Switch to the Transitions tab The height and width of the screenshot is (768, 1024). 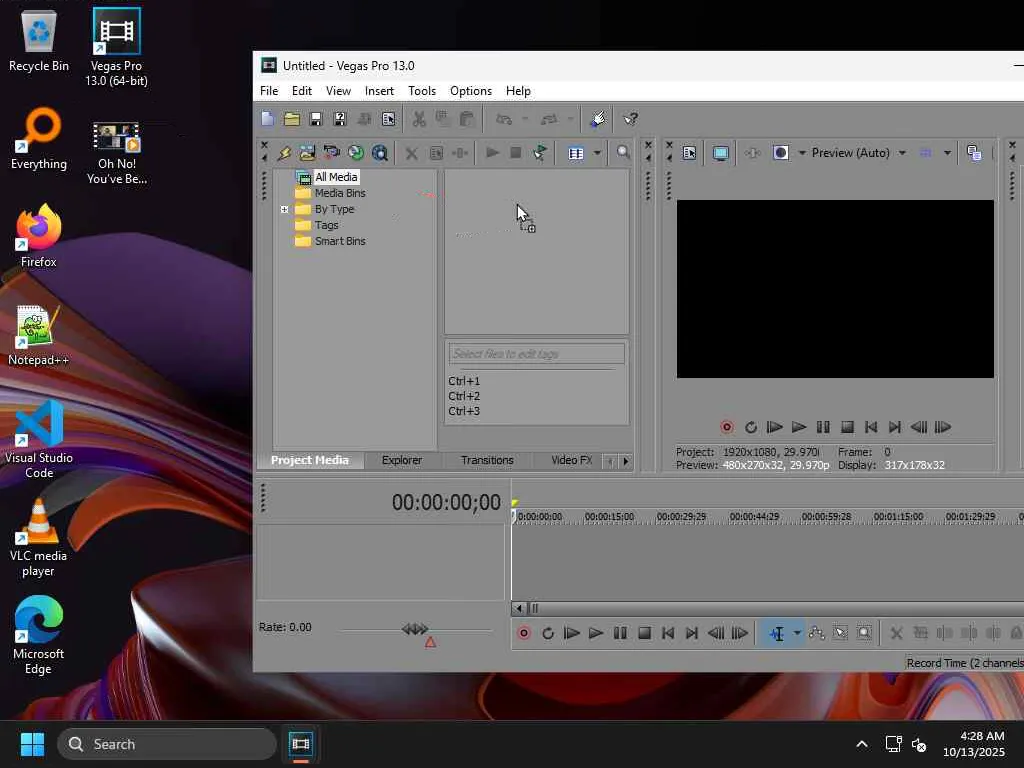click(487, 460)
